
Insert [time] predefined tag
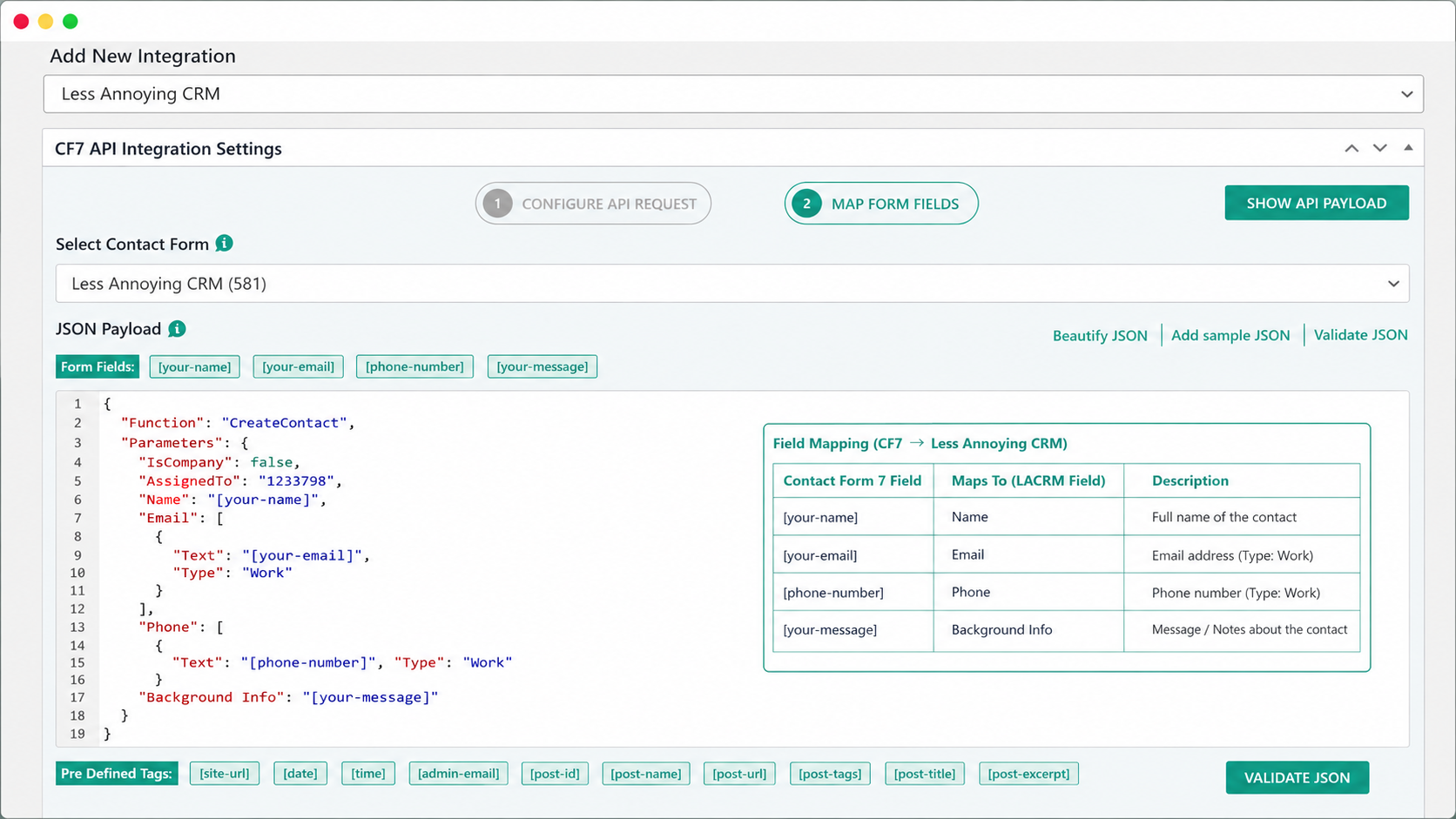tap(368, 774)
